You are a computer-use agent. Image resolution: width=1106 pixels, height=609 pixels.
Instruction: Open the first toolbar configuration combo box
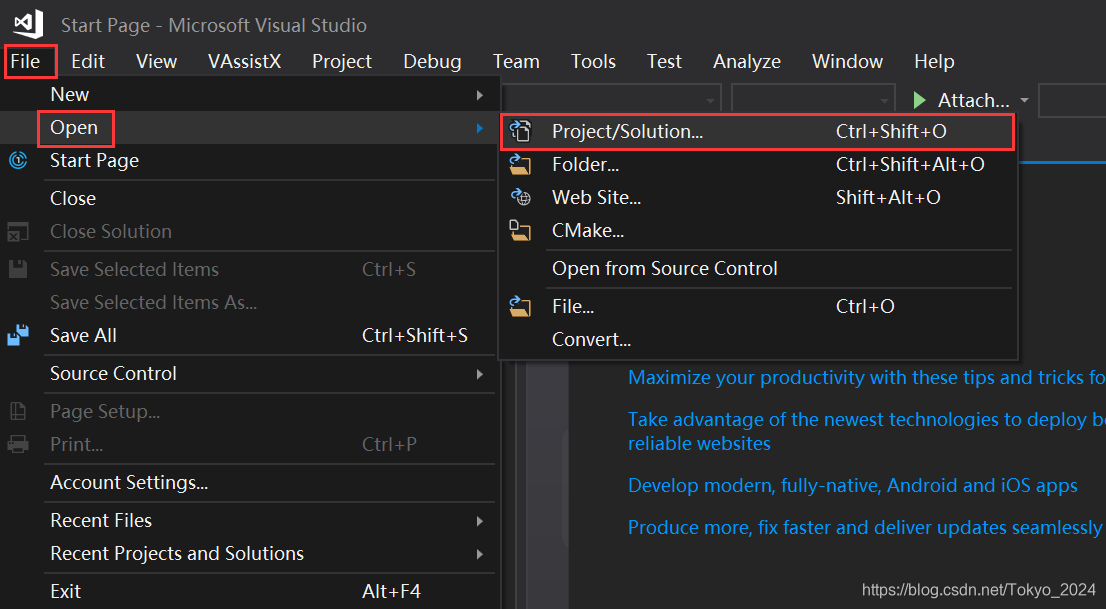tap(612, 100)
